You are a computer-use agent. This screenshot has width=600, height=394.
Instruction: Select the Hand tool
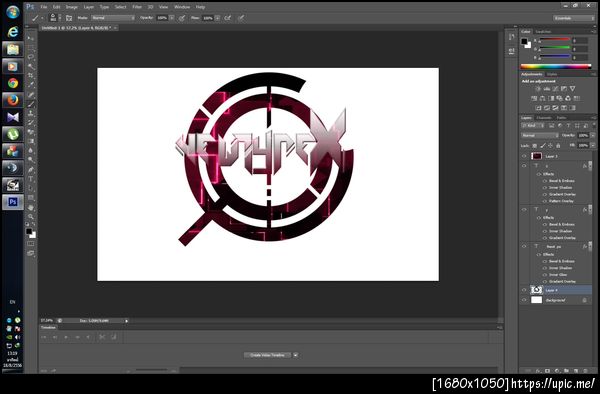click(31, 208)
